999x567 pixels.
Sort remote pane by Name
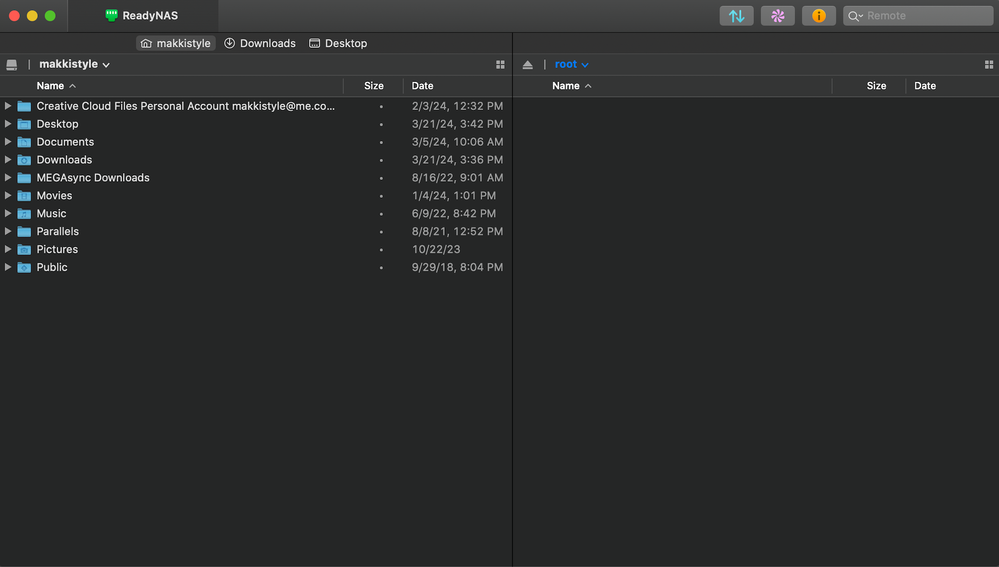[x=571, y=86]
